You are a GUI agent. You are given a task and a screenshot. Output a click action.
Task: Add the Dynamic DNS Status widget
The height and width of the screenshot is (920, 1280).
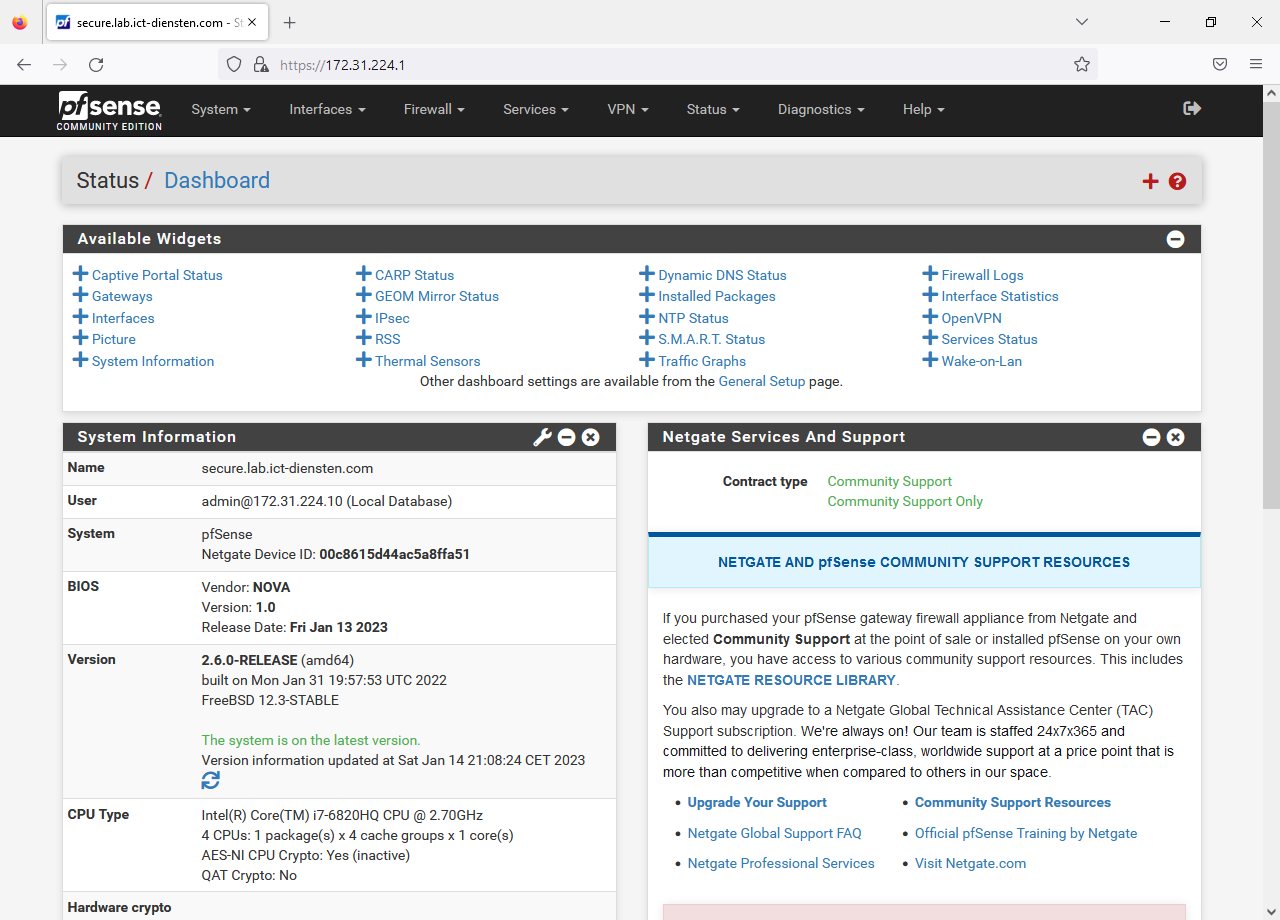[713, 275]
